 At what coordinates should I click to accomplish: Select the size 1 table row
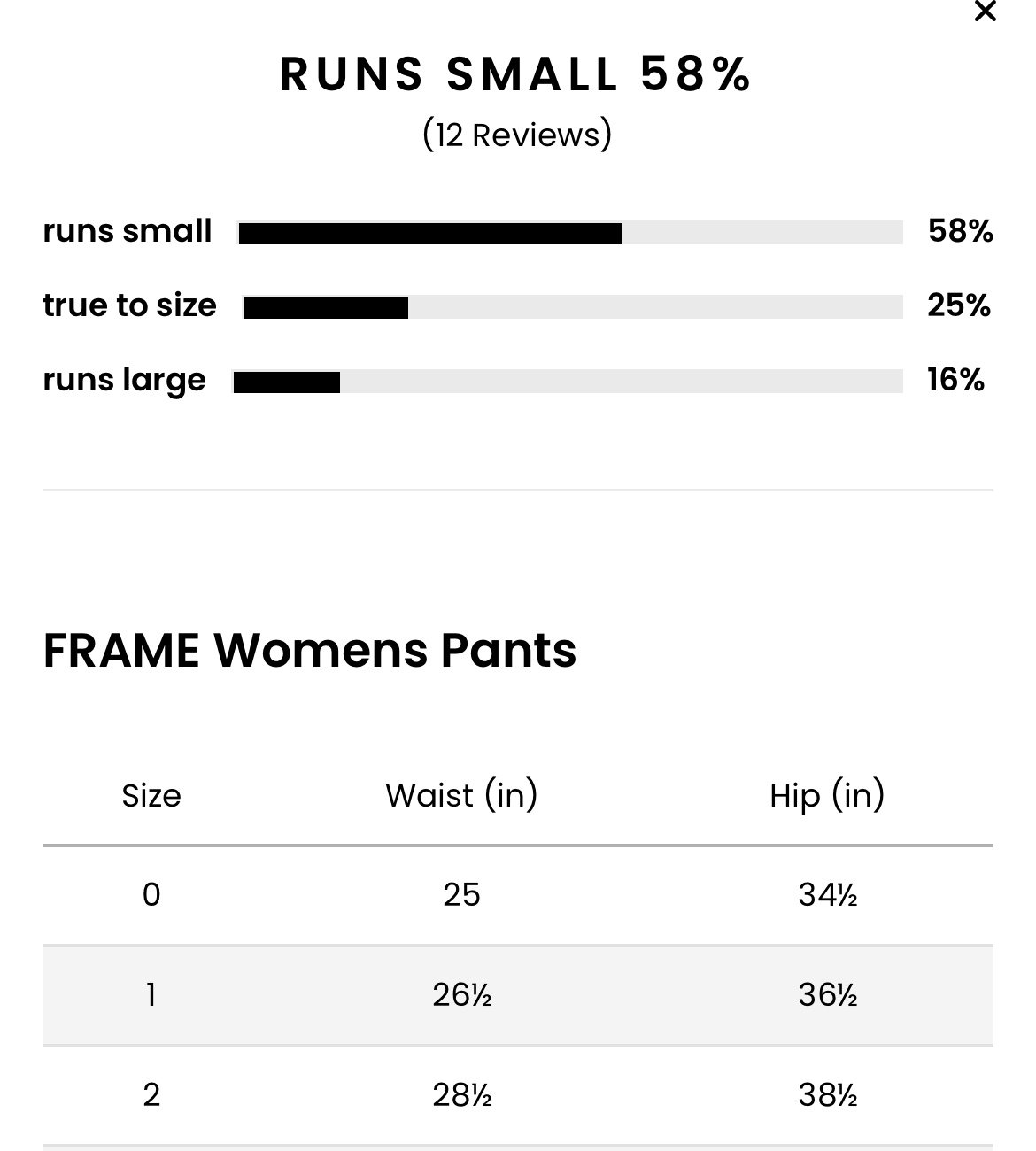(x=518, y=995)
